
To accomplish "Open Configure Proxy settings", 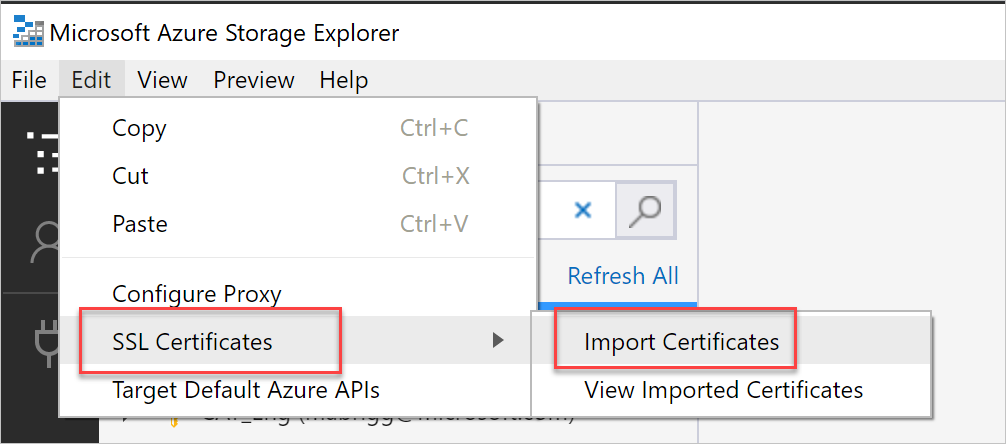I will coord(197,294).
